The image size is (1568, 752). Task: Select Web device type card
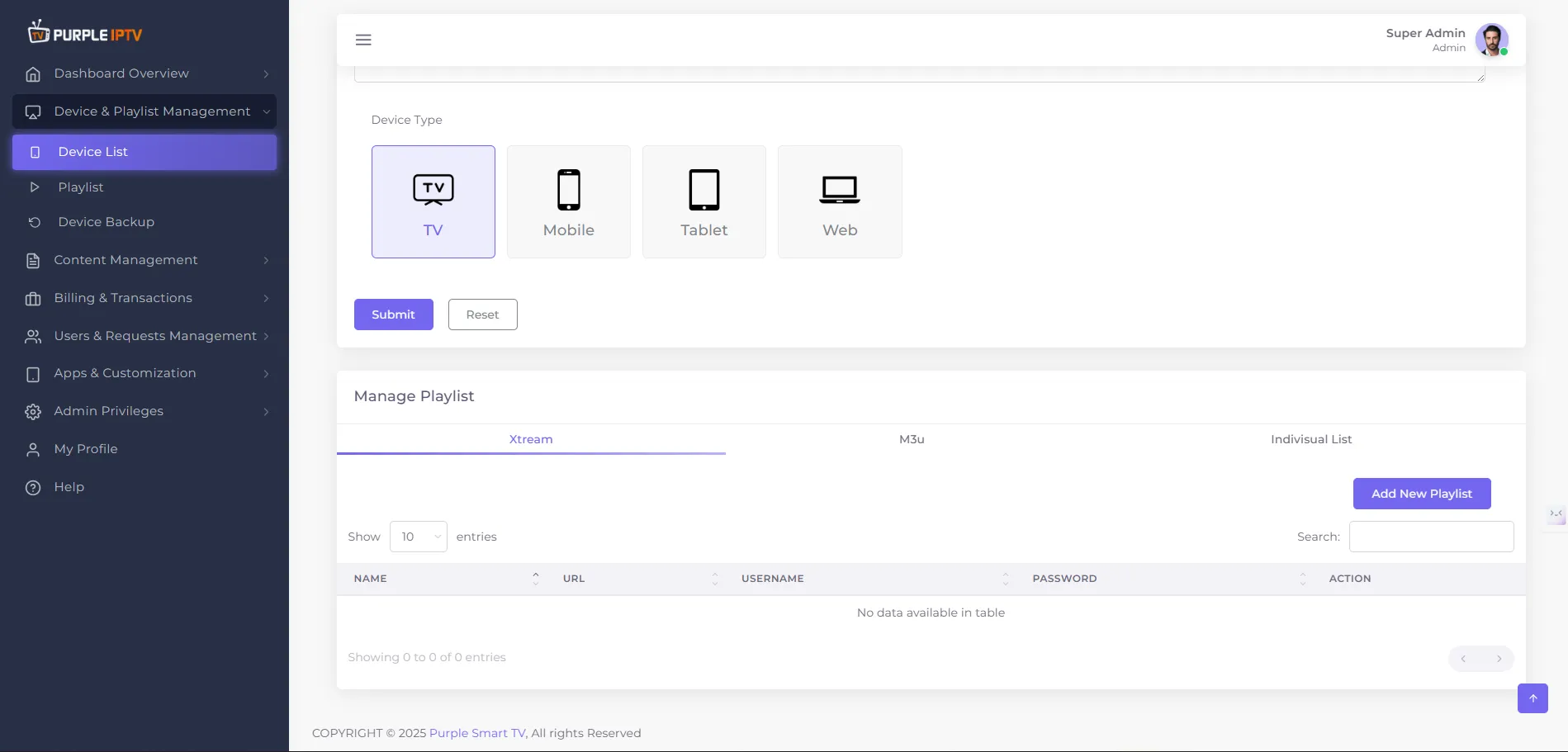point(840,201)
